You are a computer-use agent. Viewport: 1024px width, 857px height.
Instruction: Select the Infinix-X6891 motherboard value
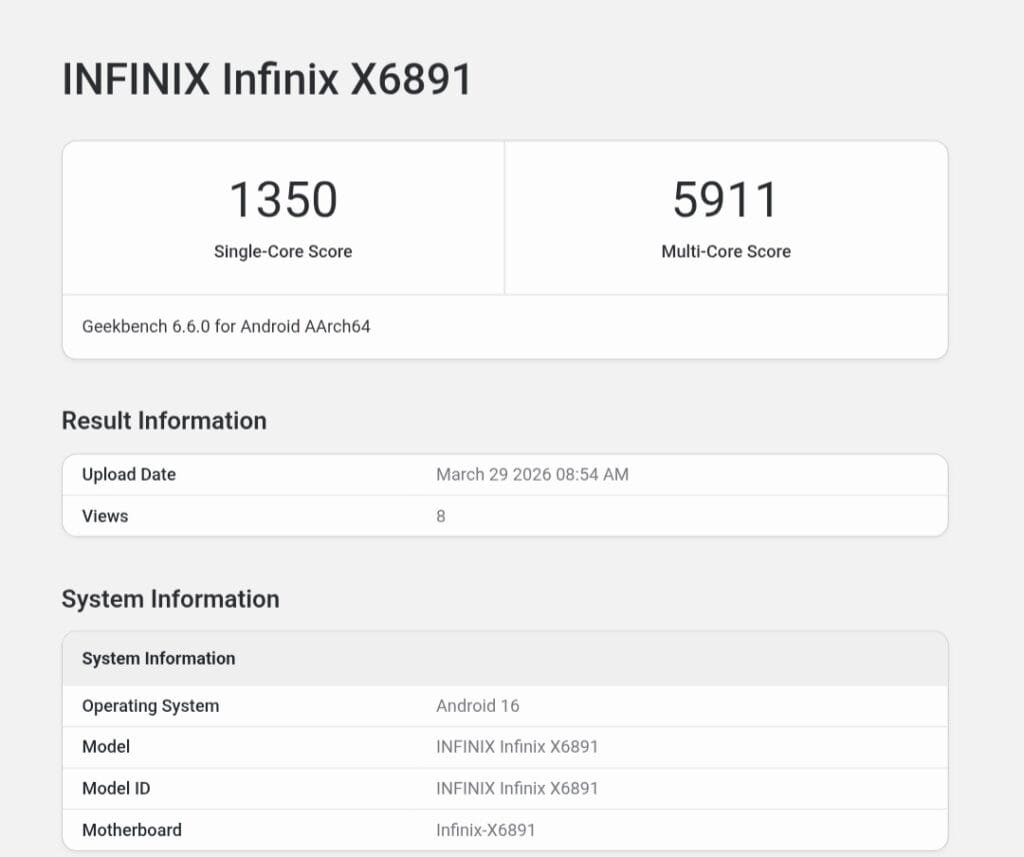click(486, 830)
